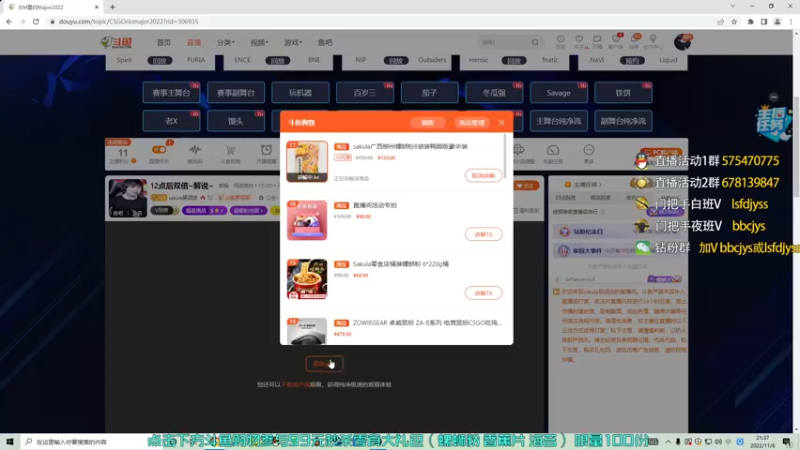Viewport: 800px width, 450px height.
Task: Open the 直播 nav item
Action: [x=194, y=42]
